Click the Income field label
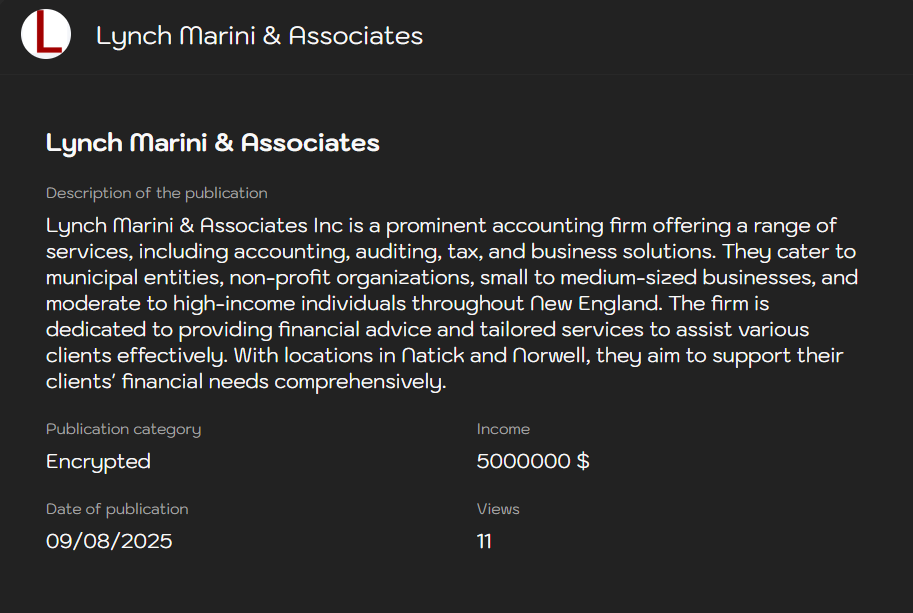This screenshot has height=613, width=913. pos(503,429)
